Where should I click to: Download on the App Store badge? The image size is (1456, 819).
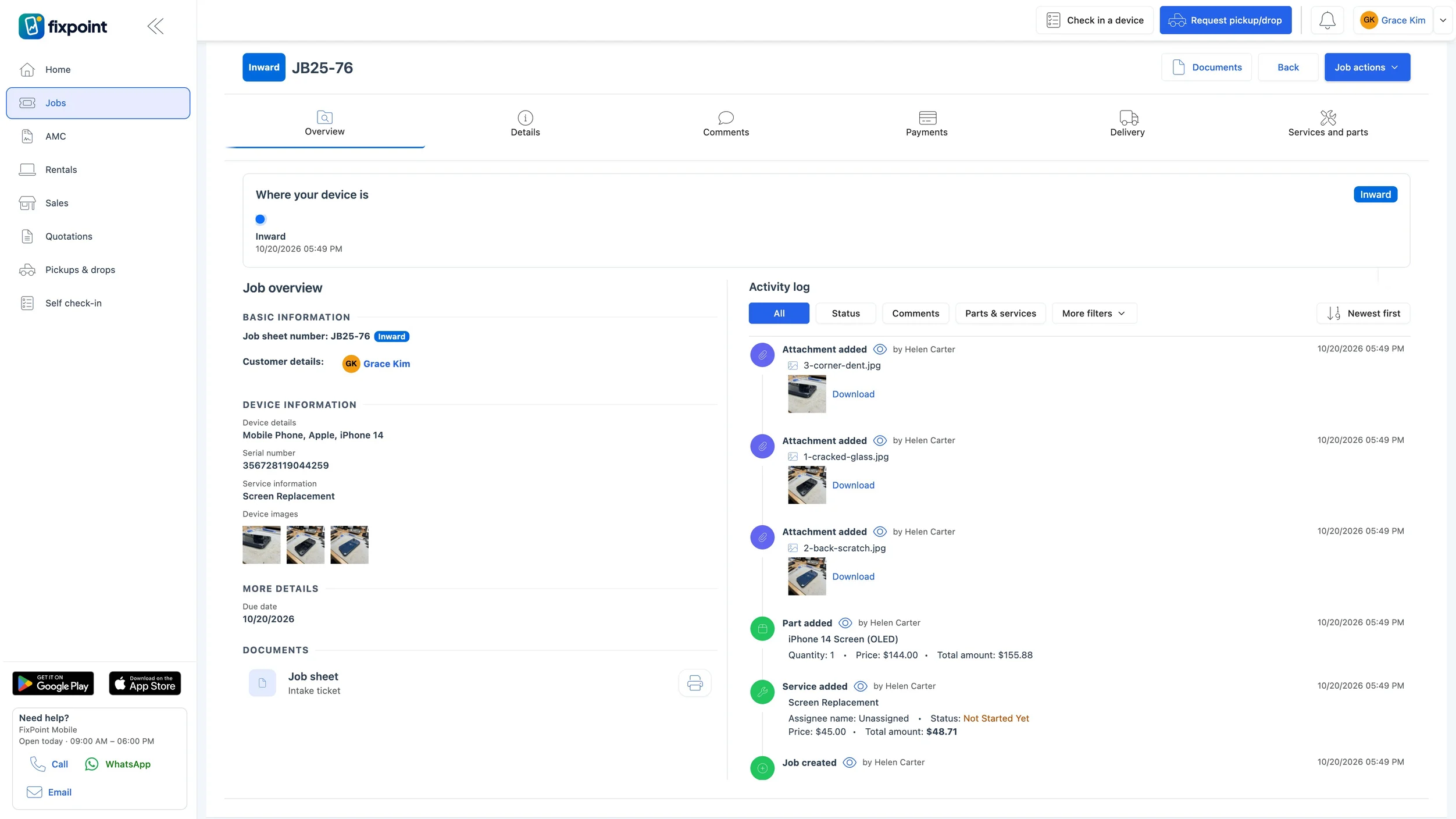(145, 683)
